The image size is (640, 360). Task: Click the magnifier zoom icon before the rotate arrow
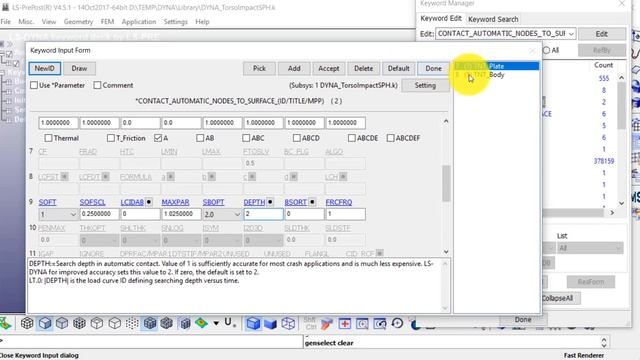(380, 323)
